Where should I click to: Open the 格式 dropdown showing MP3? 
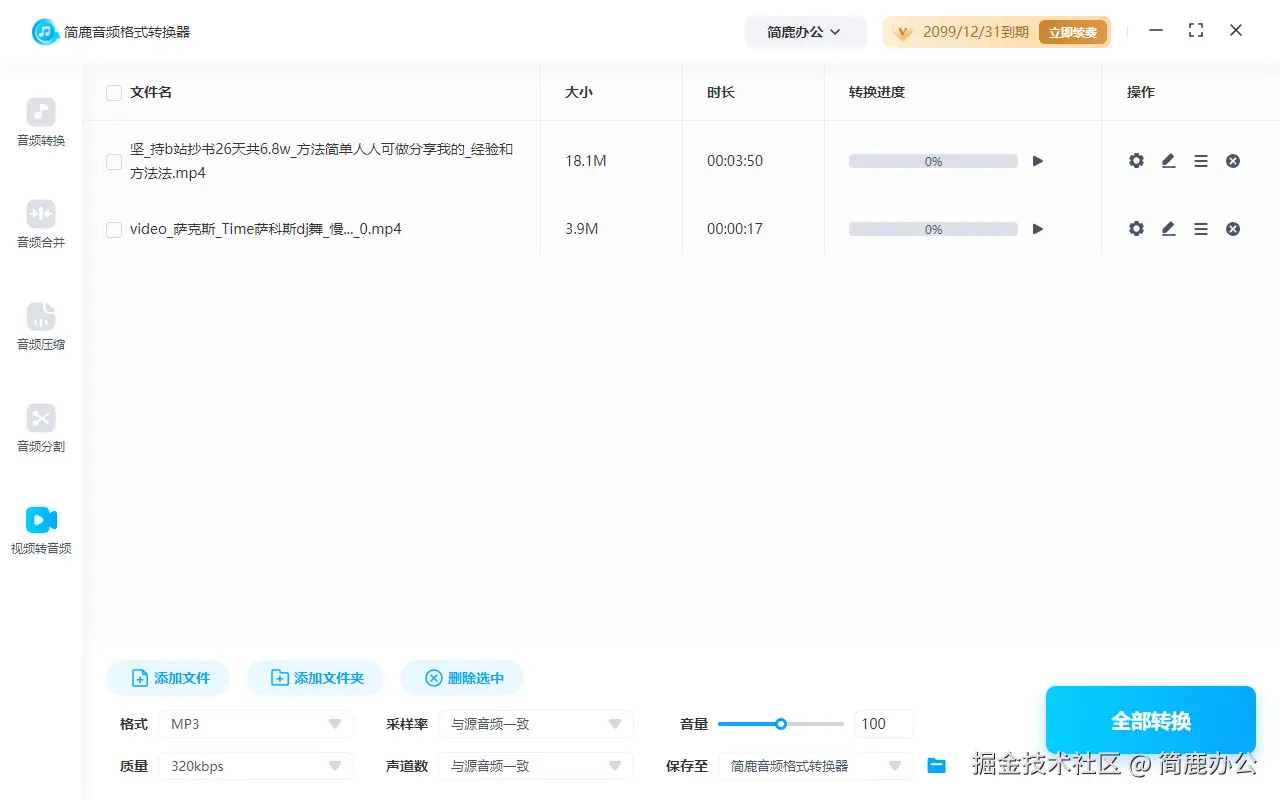coord(255,723)
